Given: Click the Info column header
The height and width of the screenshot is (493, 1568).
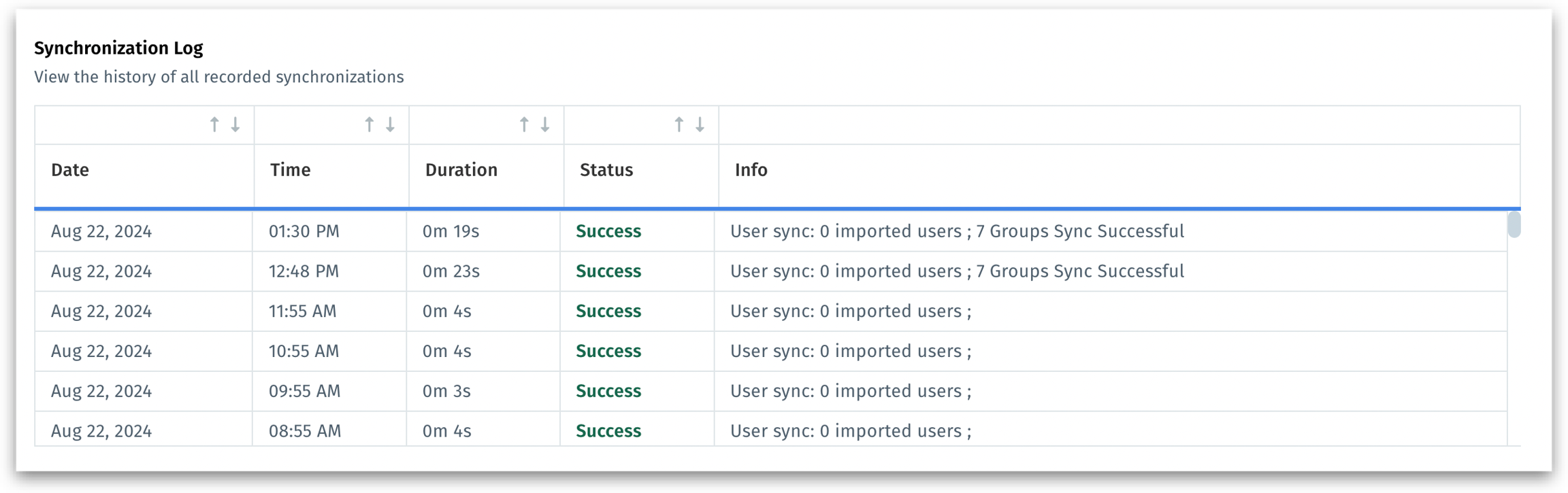Looking at the screenshot, I should (751, 170).
